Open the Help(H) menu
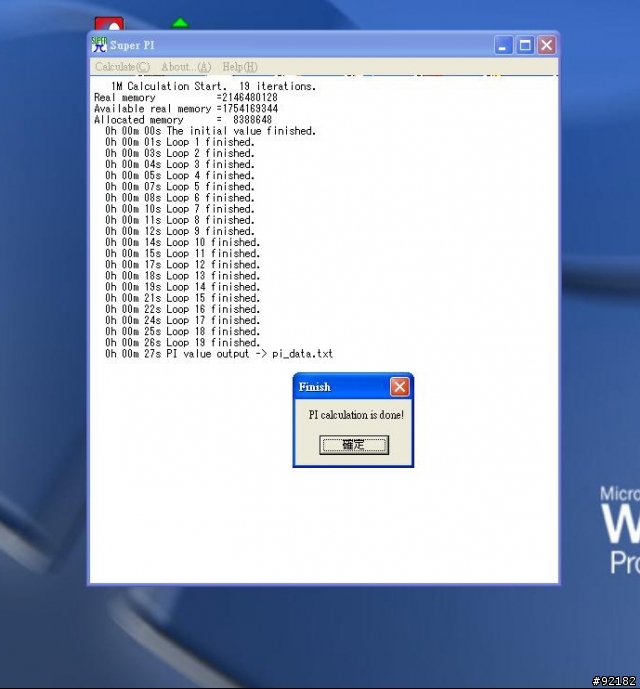 [240, 67]
